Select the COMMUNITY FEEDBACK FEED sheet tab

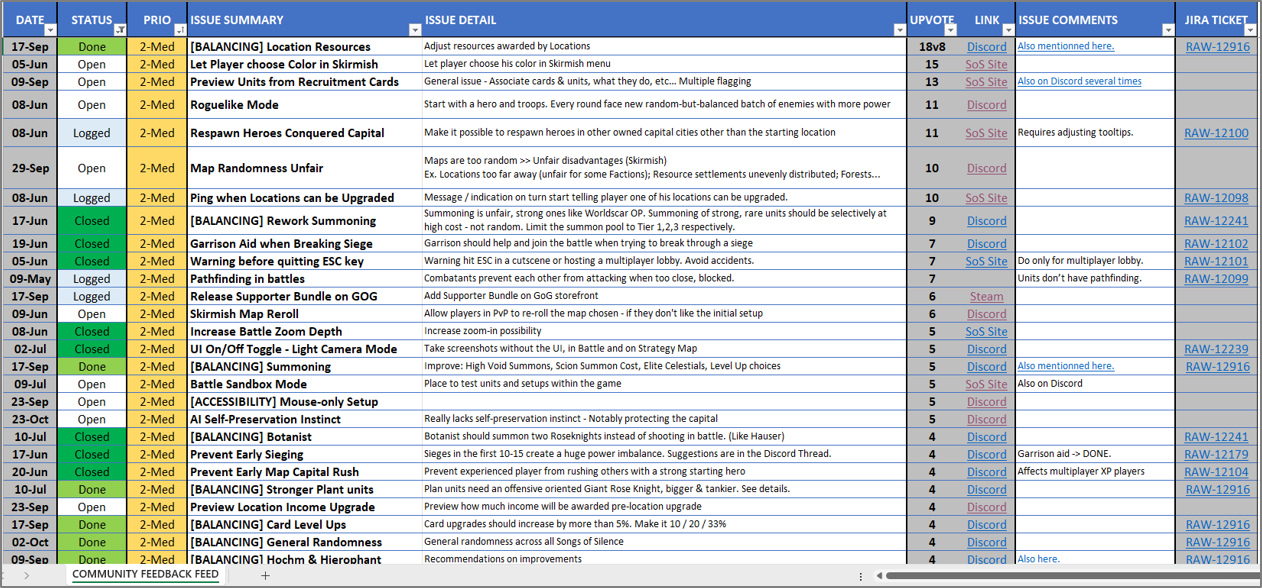145,575
